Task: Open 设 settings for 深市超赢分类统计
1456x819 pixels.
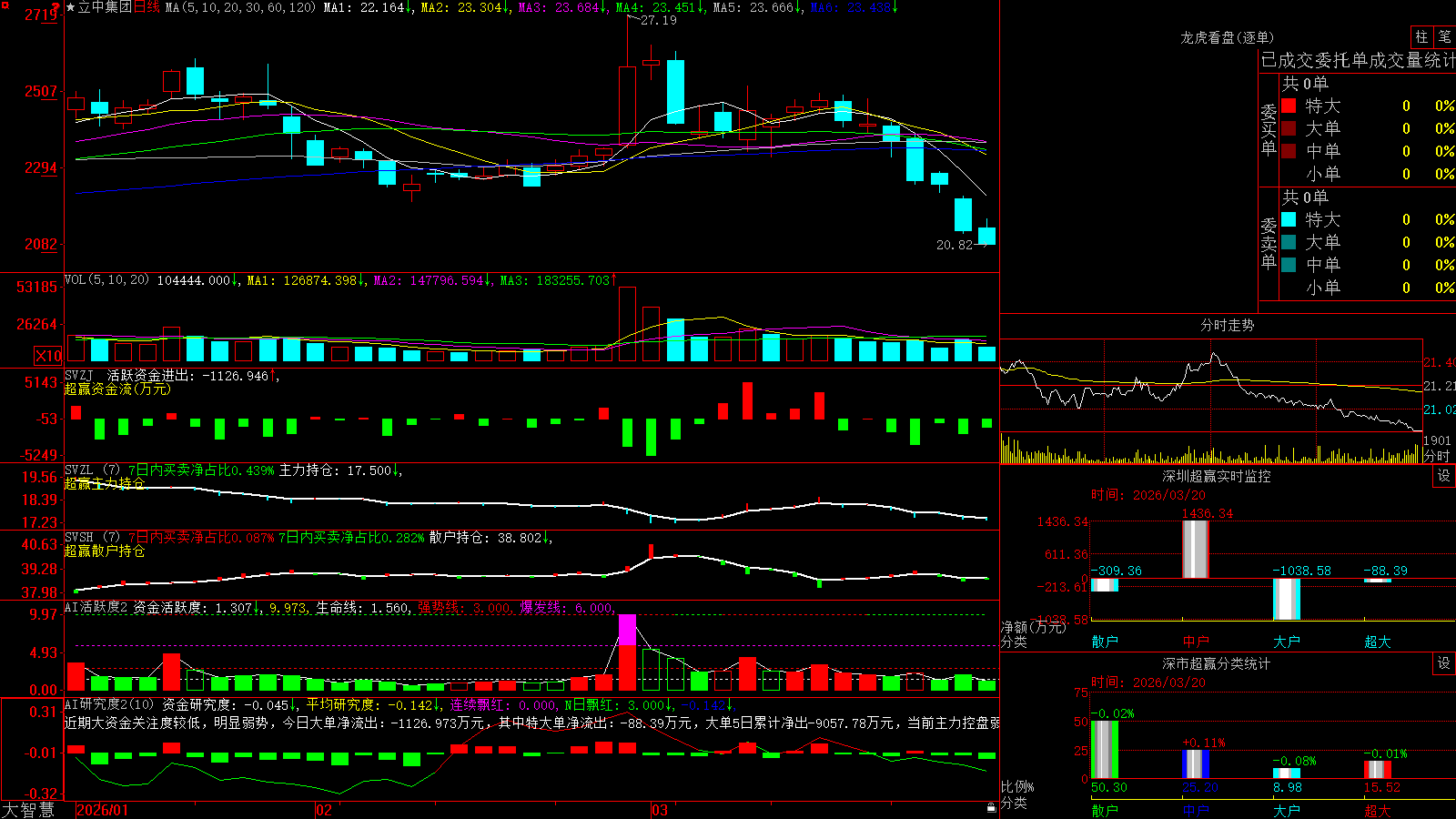Action: pyautogui.click(x=1444, y=663)
